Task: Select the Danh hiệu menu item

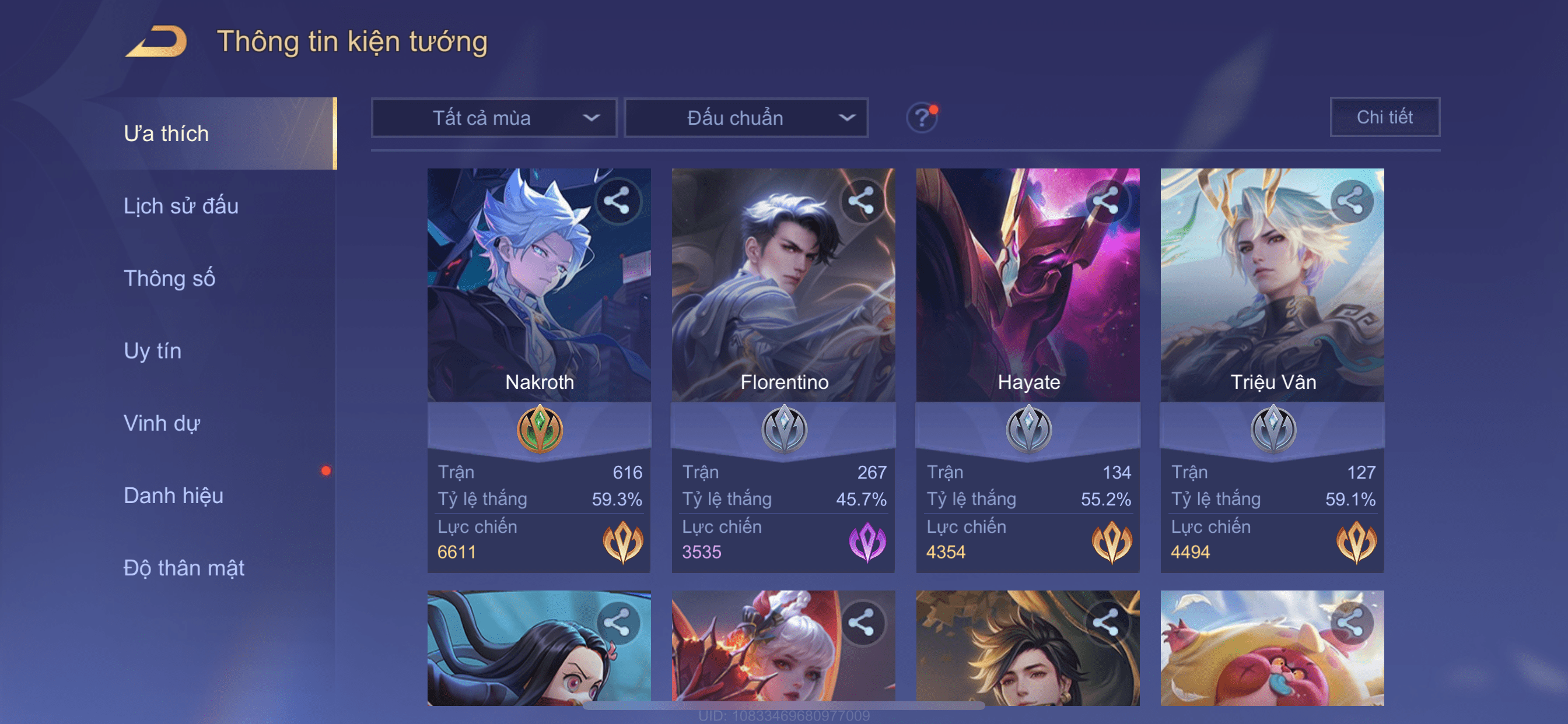Action: click(x=173, y=495)
